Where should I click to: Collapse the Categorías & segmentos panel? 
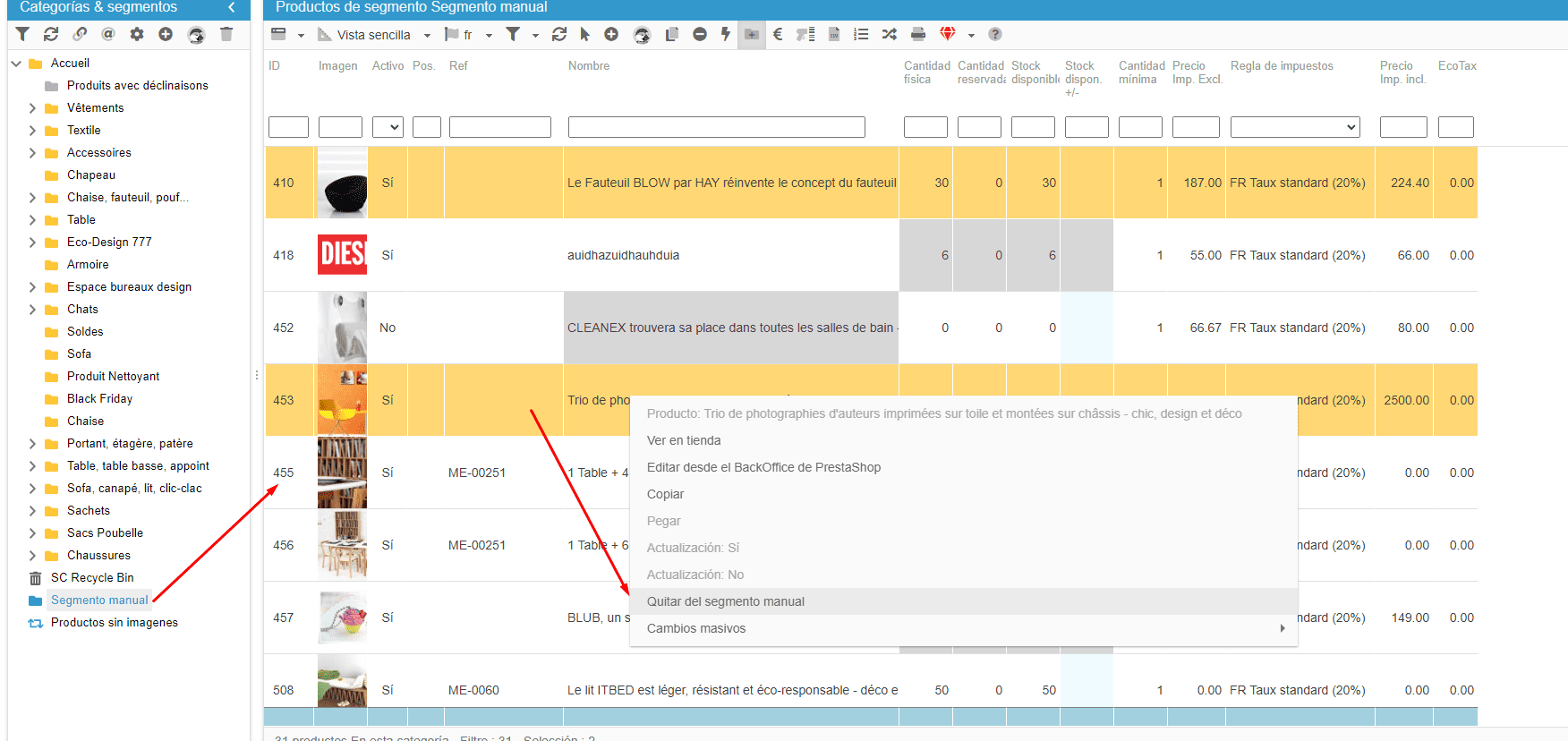pos(232,7)
